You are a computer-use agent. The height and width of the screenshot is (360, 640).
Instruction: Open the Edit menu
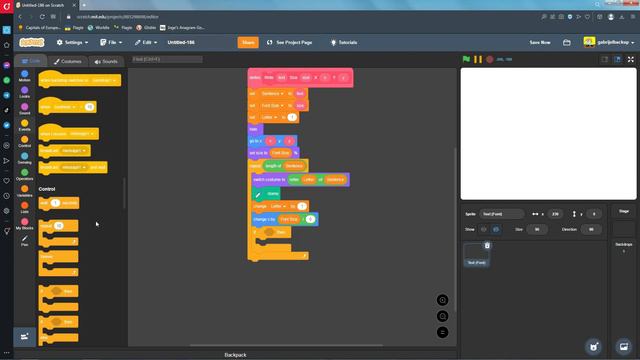coord(146,42)
